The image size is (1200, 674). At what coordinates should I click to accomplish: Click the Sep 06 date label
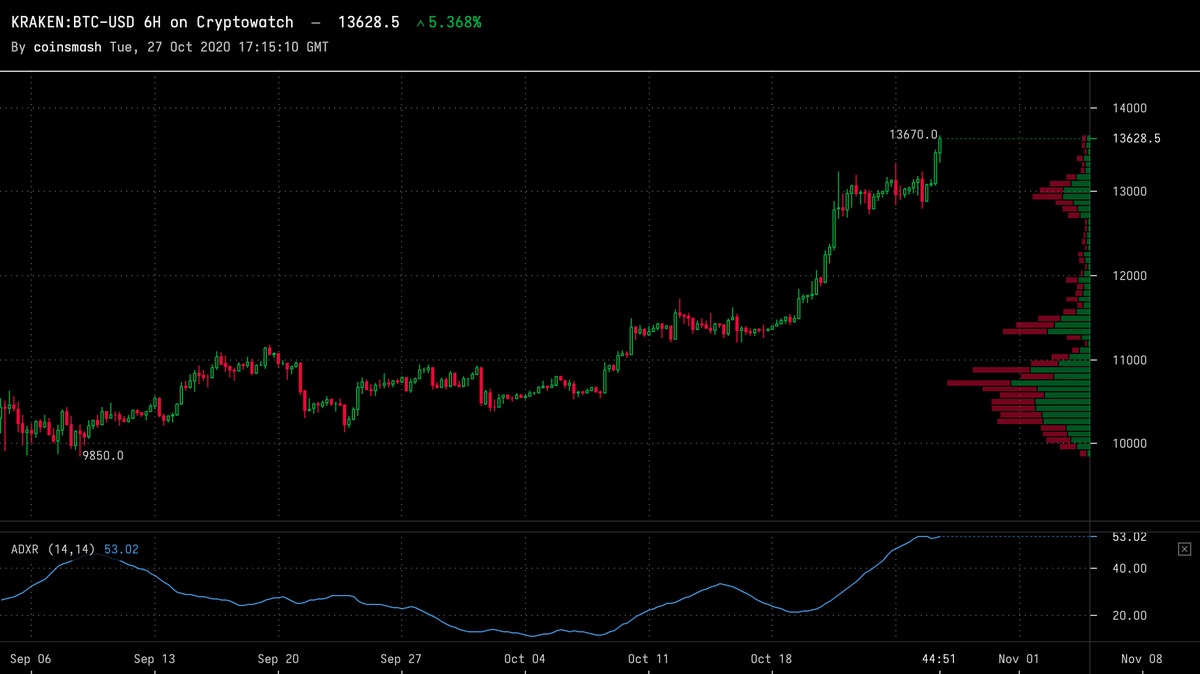pos(31,659)
